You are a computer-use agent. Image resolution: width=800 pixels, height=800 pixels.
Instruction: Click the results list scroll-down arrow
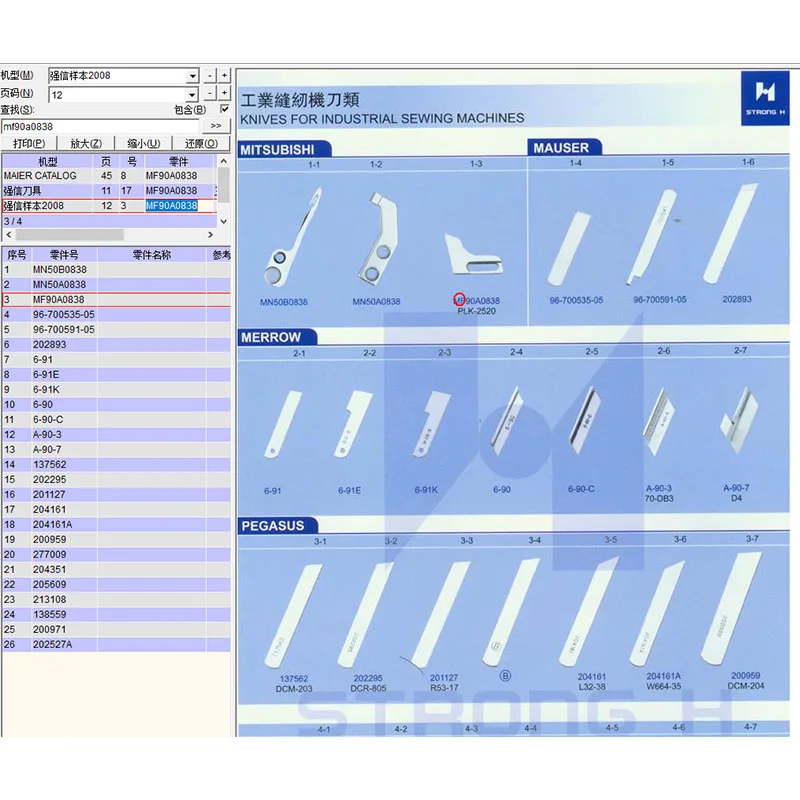223,221
